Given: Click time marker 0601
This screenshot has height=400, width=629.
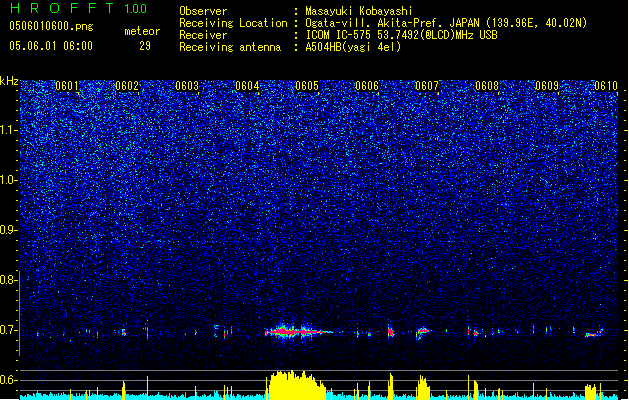Looking at the screenshot, I should 67,86.
